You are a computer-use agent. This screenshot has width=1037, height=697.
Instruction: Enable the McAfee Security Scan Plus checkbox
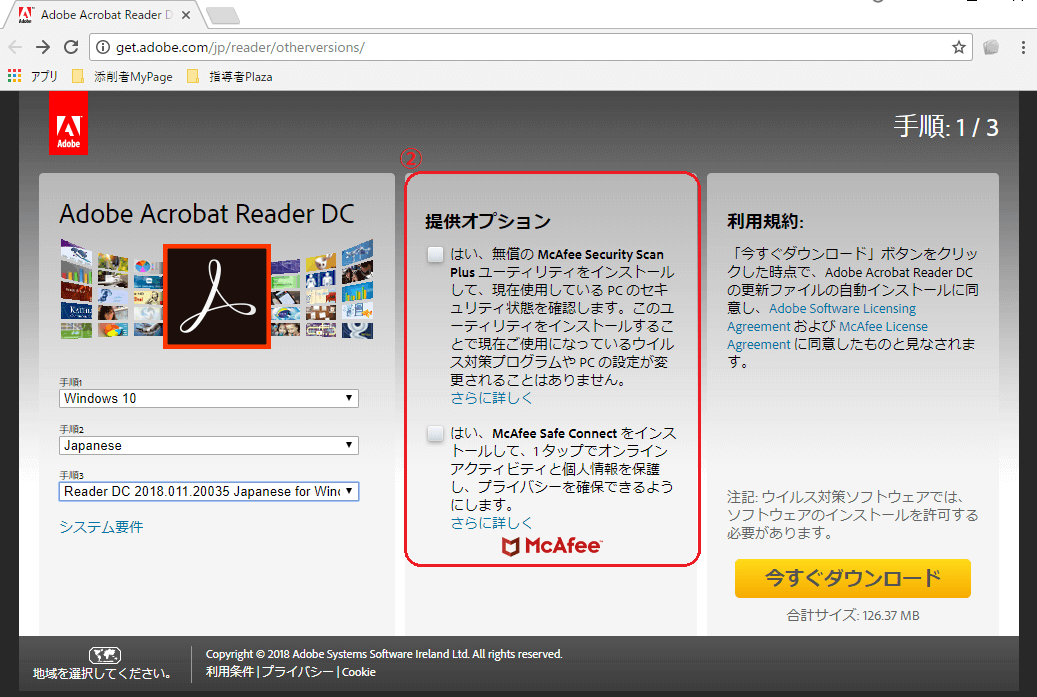coord(435,254)
